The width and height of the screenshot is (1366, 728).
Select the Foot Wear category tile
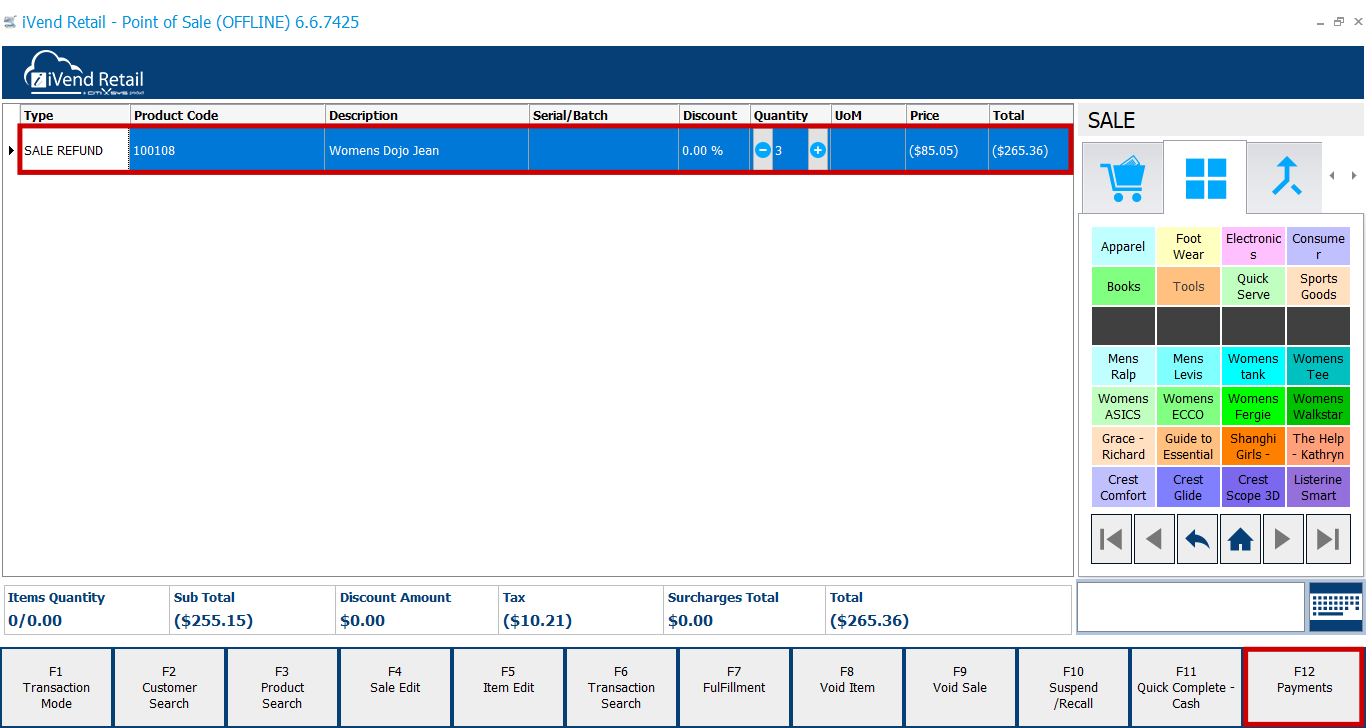click(1188, 246)
